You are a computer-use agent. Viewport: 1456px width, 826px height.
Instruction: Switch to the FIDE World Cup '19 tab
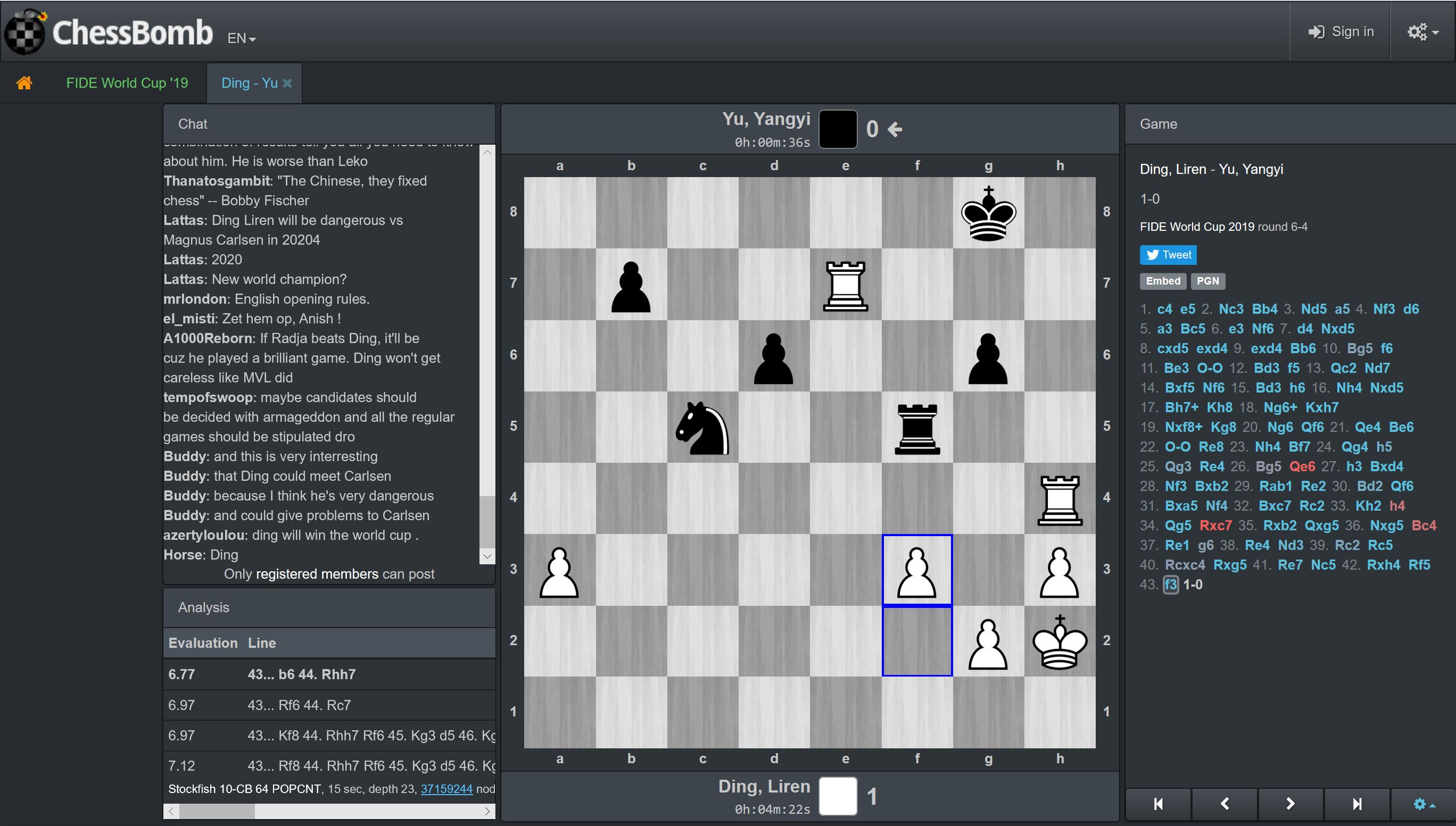point(127,82)
